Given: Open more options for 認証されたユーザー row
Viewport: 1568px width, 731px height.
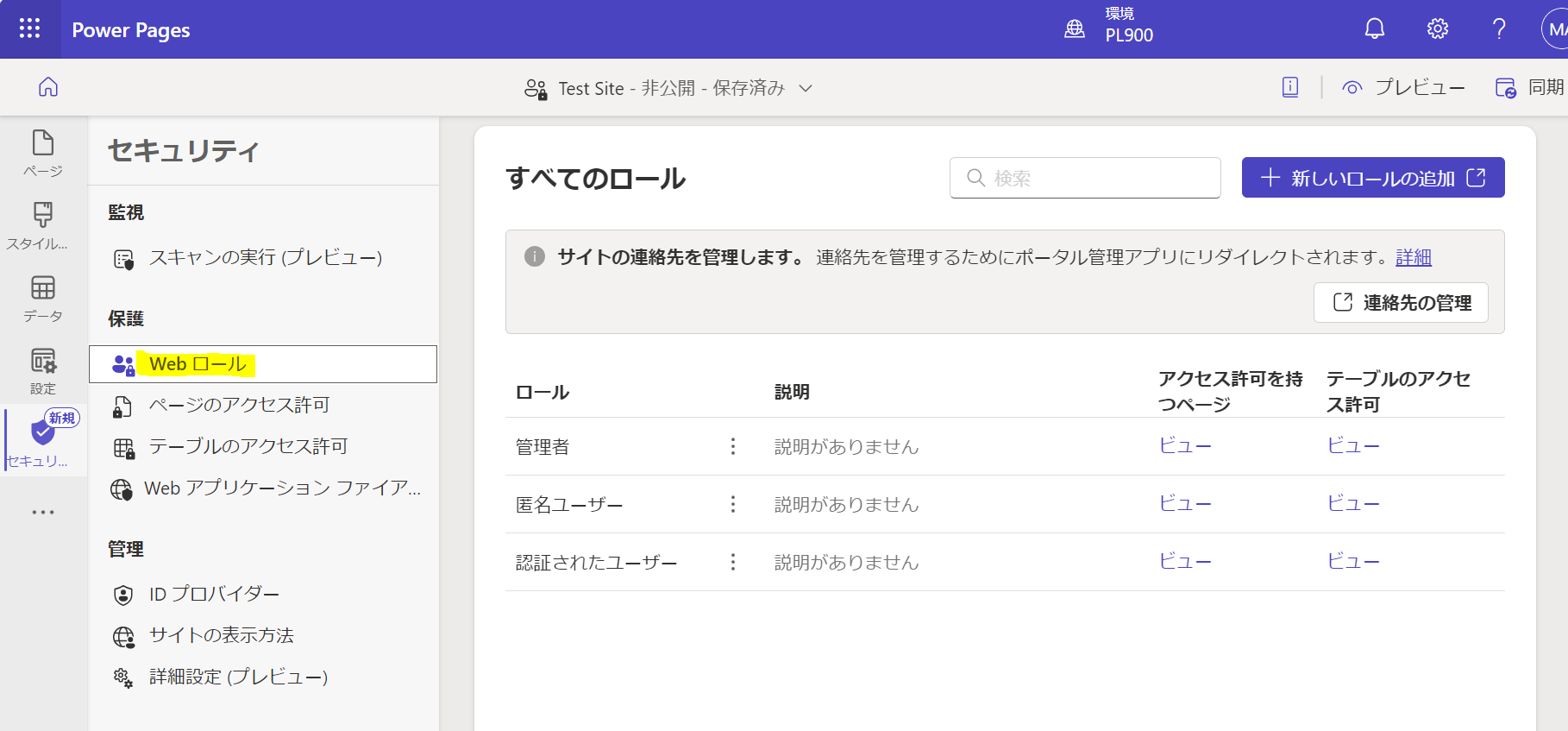Looking at the screenshot, I should [733, 562].
